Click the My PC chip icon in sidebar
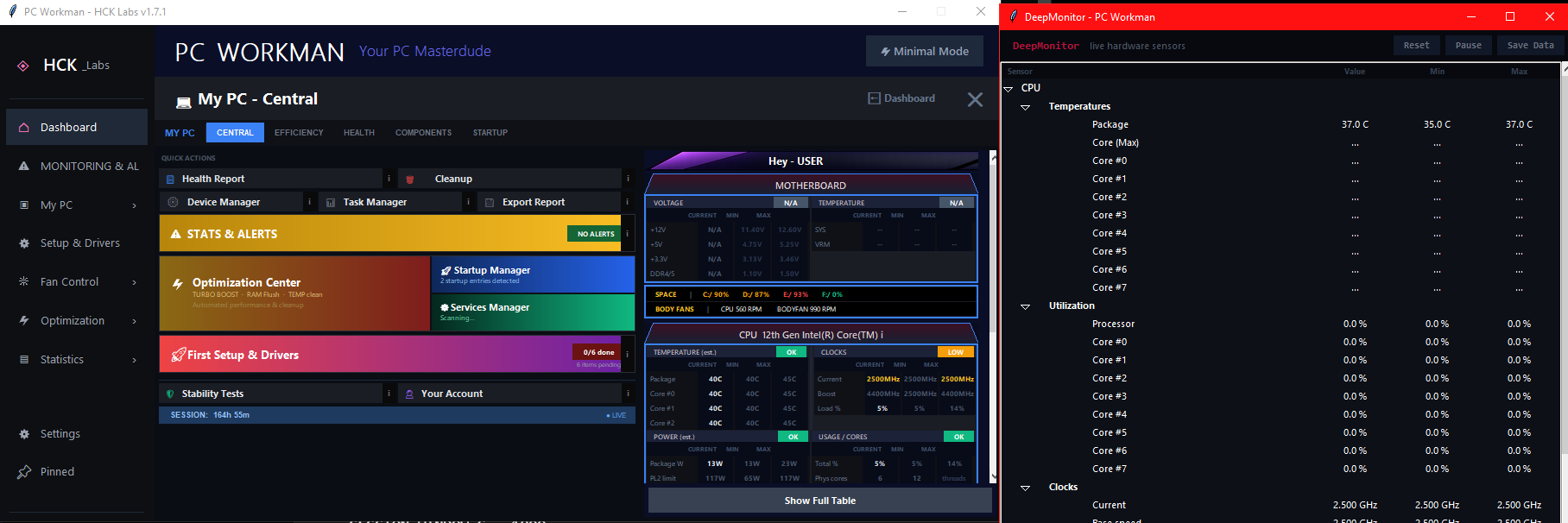1568x523 pixels. [24, 205]
